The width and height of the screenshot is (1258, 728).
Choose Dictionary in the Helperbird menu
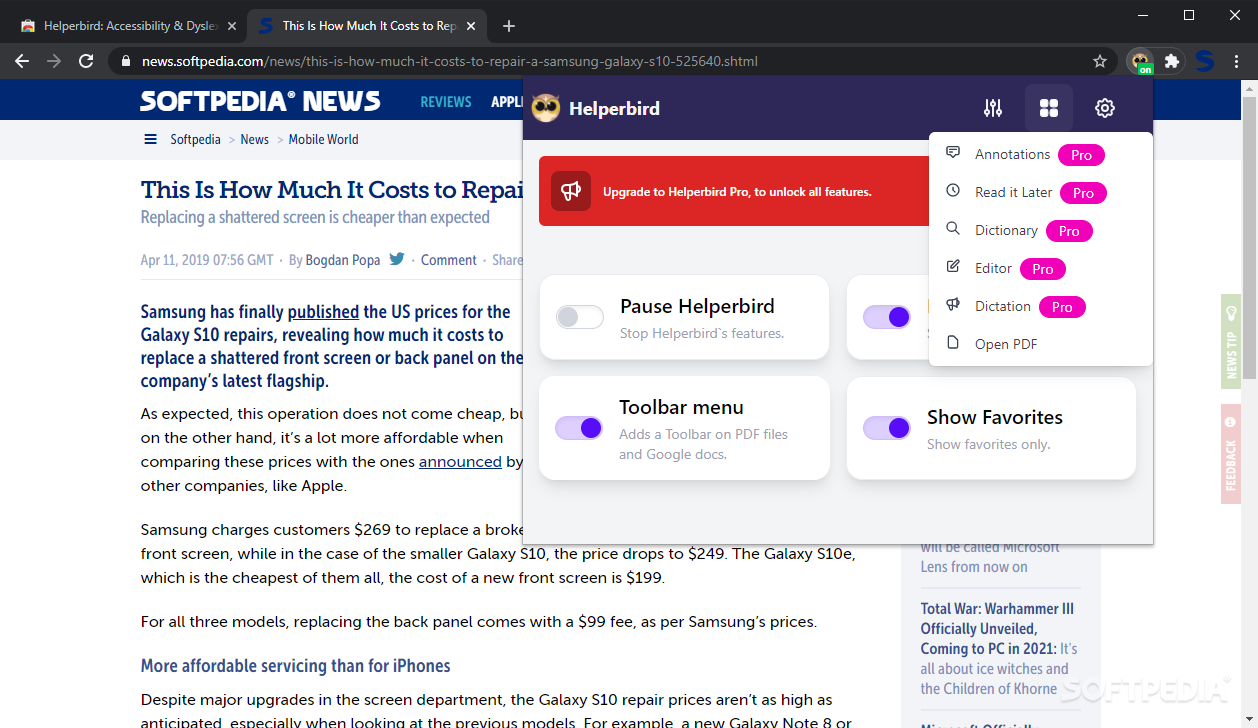tap(1040, 230)
